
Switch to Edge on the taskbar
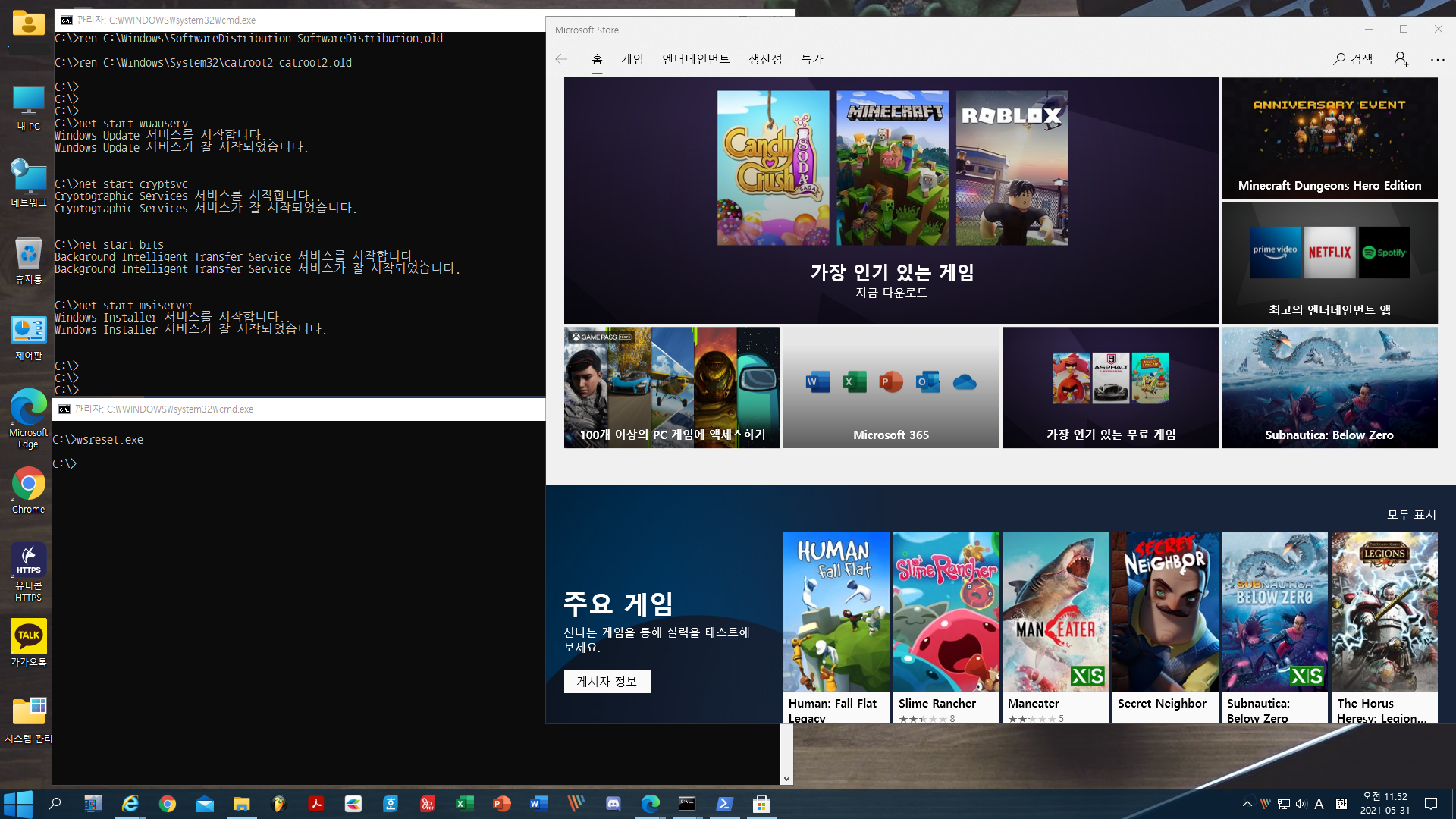tap(651, 804)
